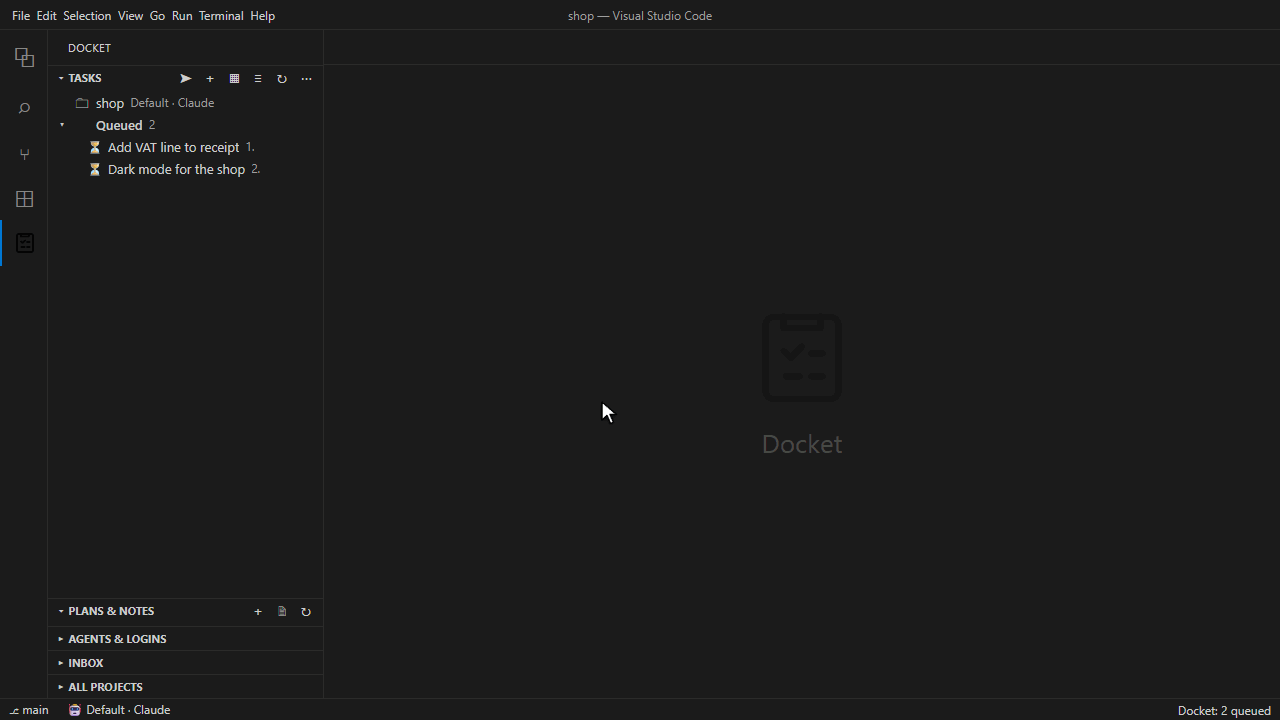Switch Tasks to list view icon
This screenshot has height=720, width=1280.
pos(258,78)
